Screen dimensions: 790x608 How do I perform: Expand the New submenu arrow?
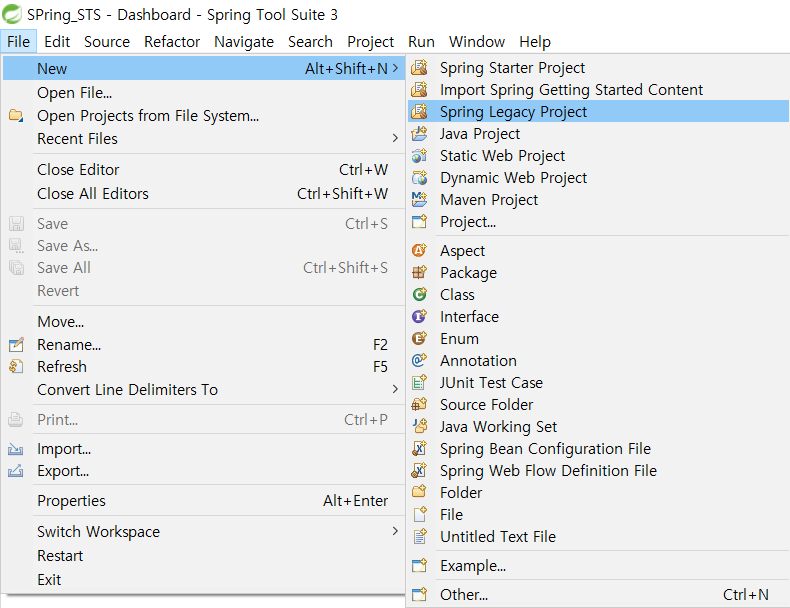click(x=395, y=68)
